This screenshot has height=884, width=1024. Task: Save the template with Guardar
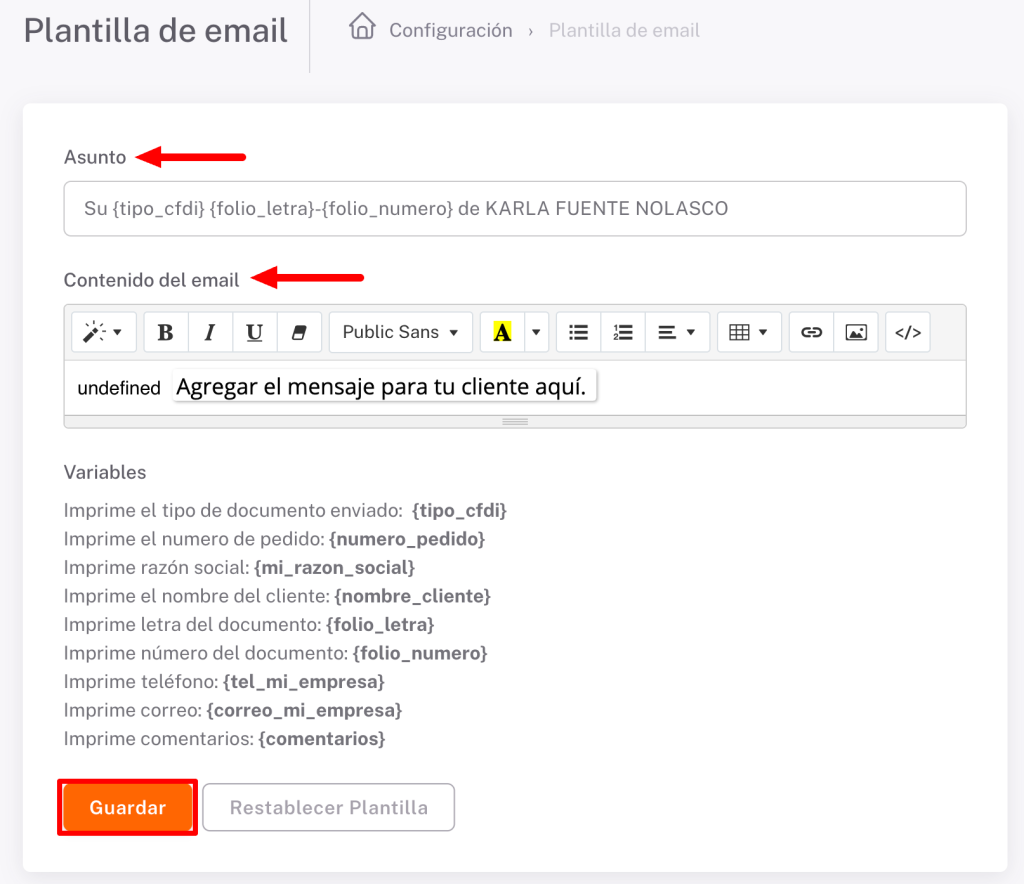click(127, 807)
